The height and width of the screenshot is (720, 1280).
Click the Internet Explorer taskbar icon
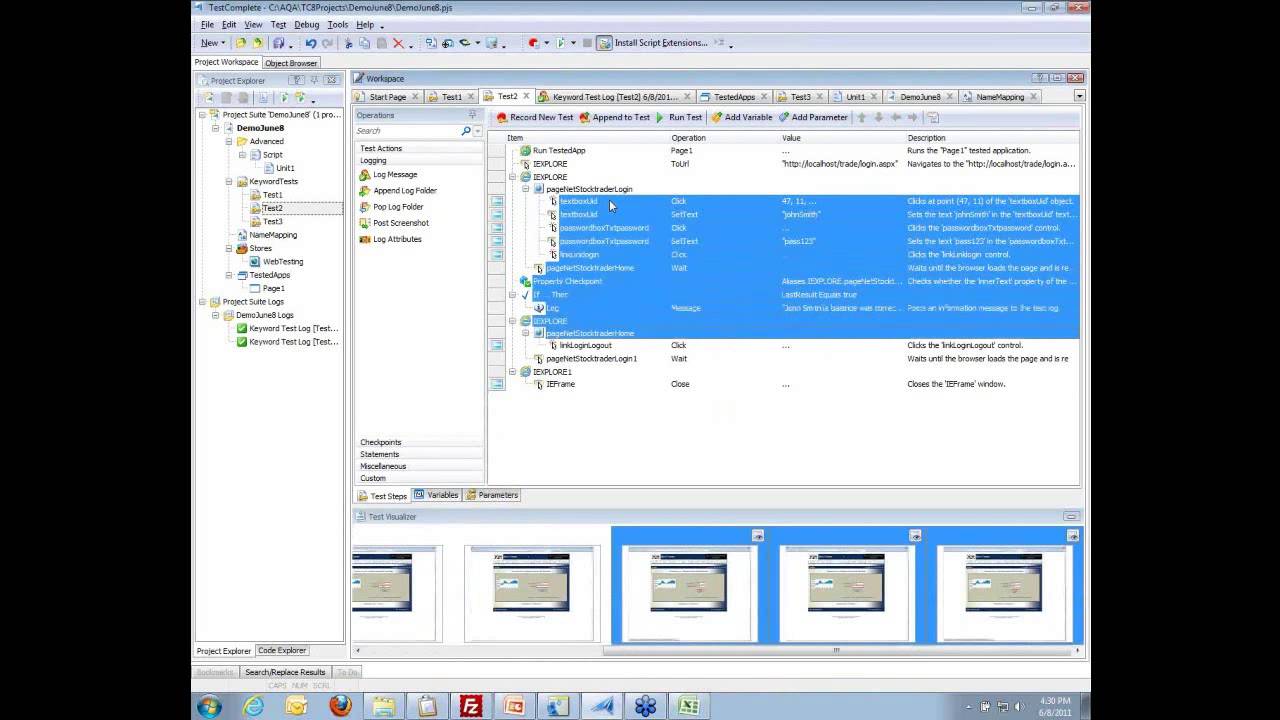tap(254, 706)
